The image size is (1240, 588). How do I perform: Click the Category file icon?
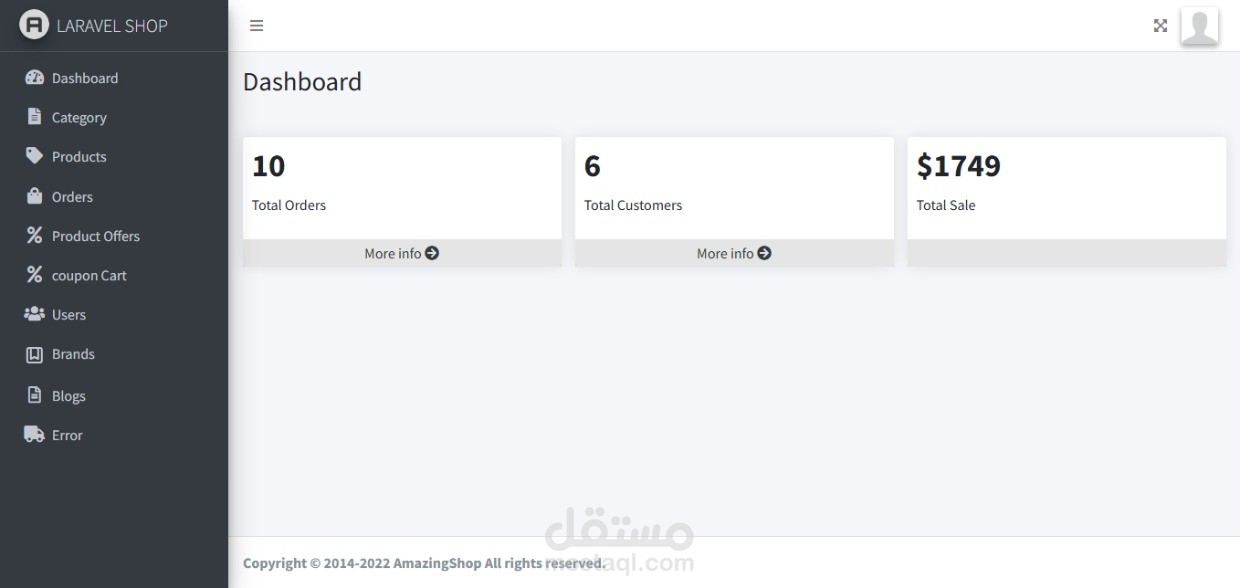[x=35, y=117]
